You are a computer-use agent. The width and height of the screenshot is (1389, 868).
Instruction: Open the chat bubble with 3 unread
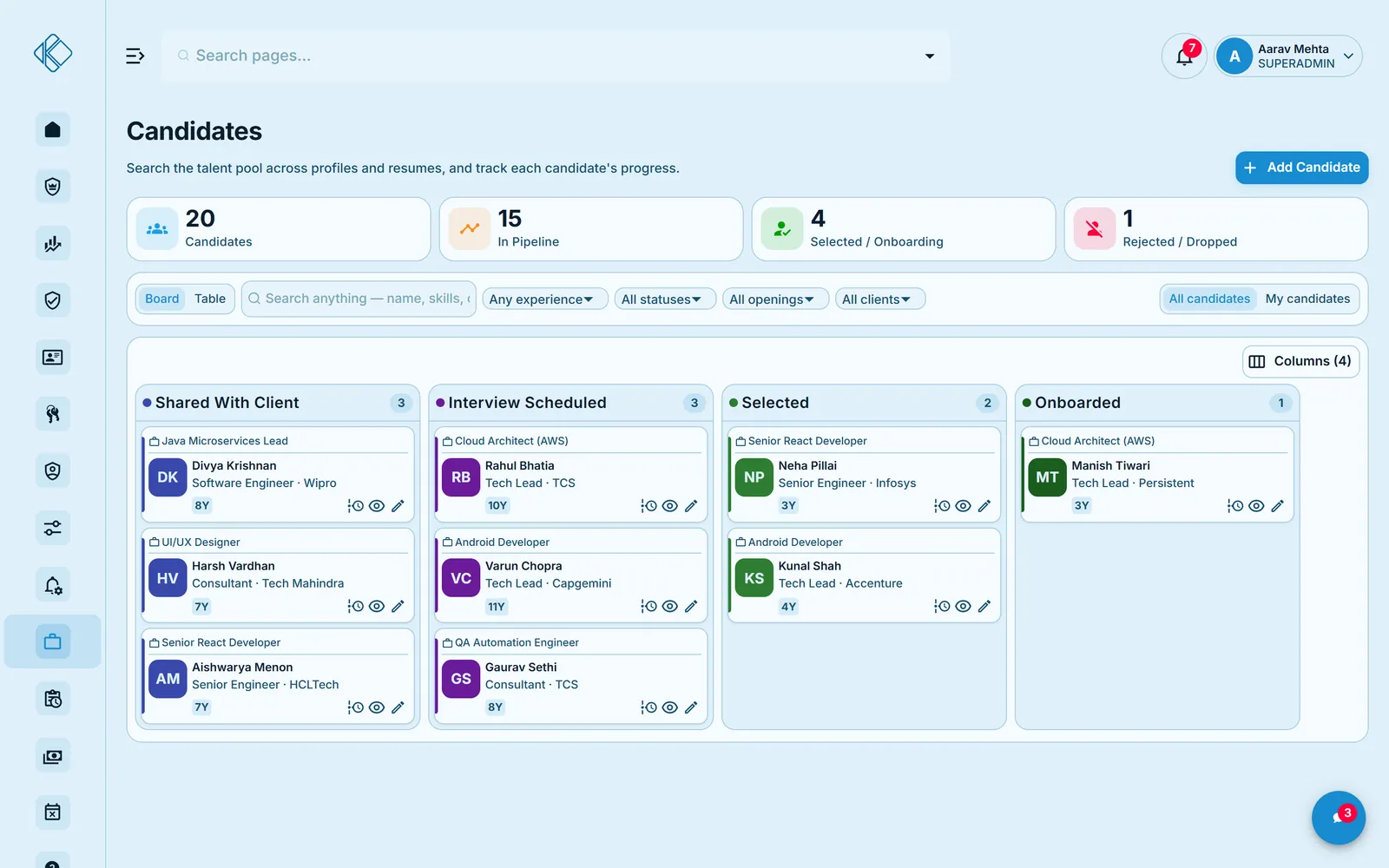(1338, 818)
